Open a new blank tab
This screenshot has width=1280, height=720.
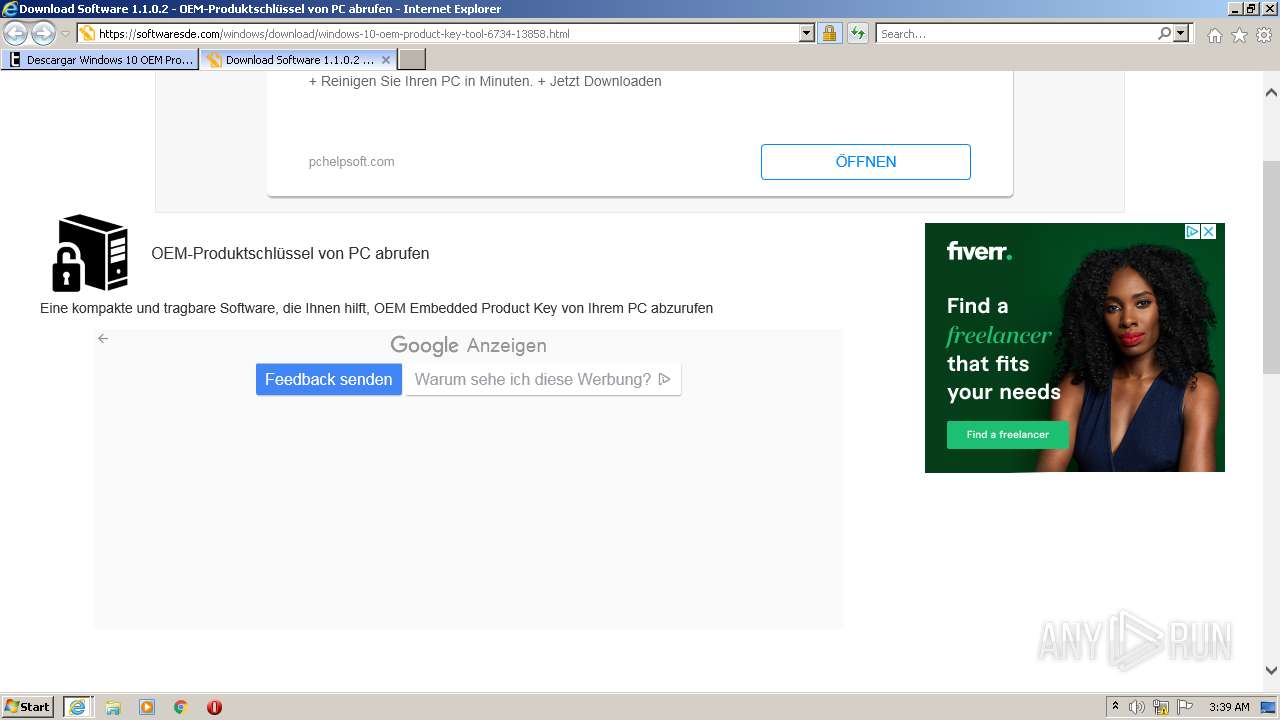(412, 60)
